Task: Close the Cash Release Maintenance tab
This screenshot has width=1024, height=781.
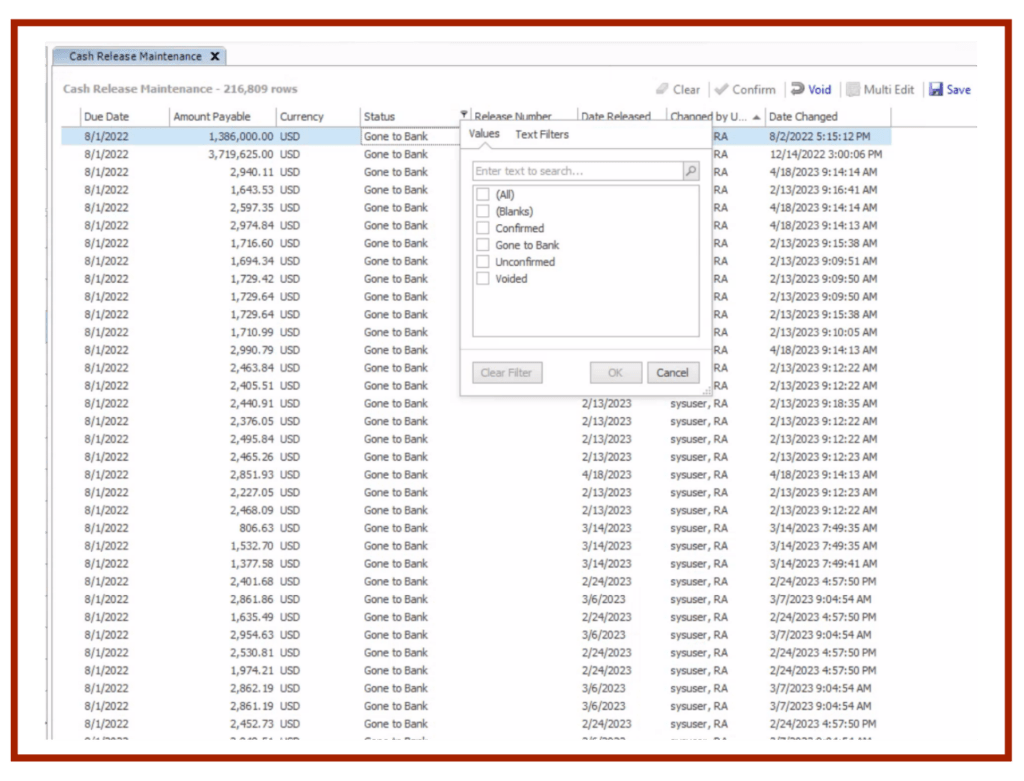Action: pyautogui.click(x=215, y=57)
